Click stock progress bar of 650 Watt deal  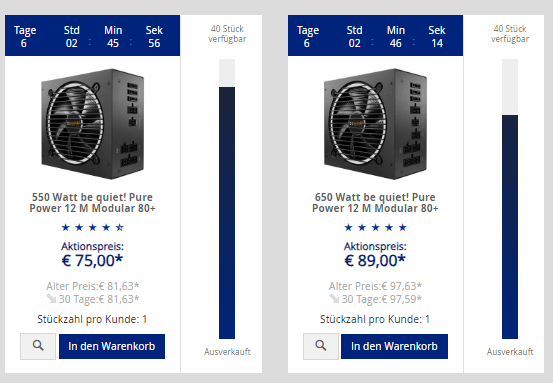click(x=510, y=199)
